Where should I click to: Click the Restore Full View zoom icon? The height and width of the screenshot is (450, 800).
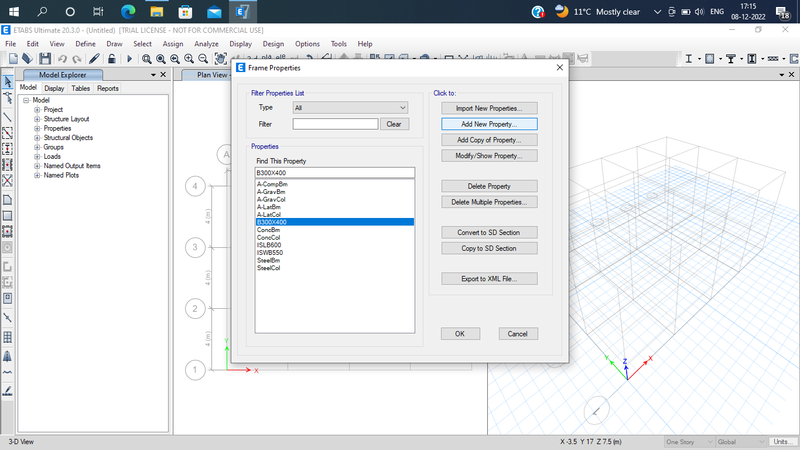(161, 59)
